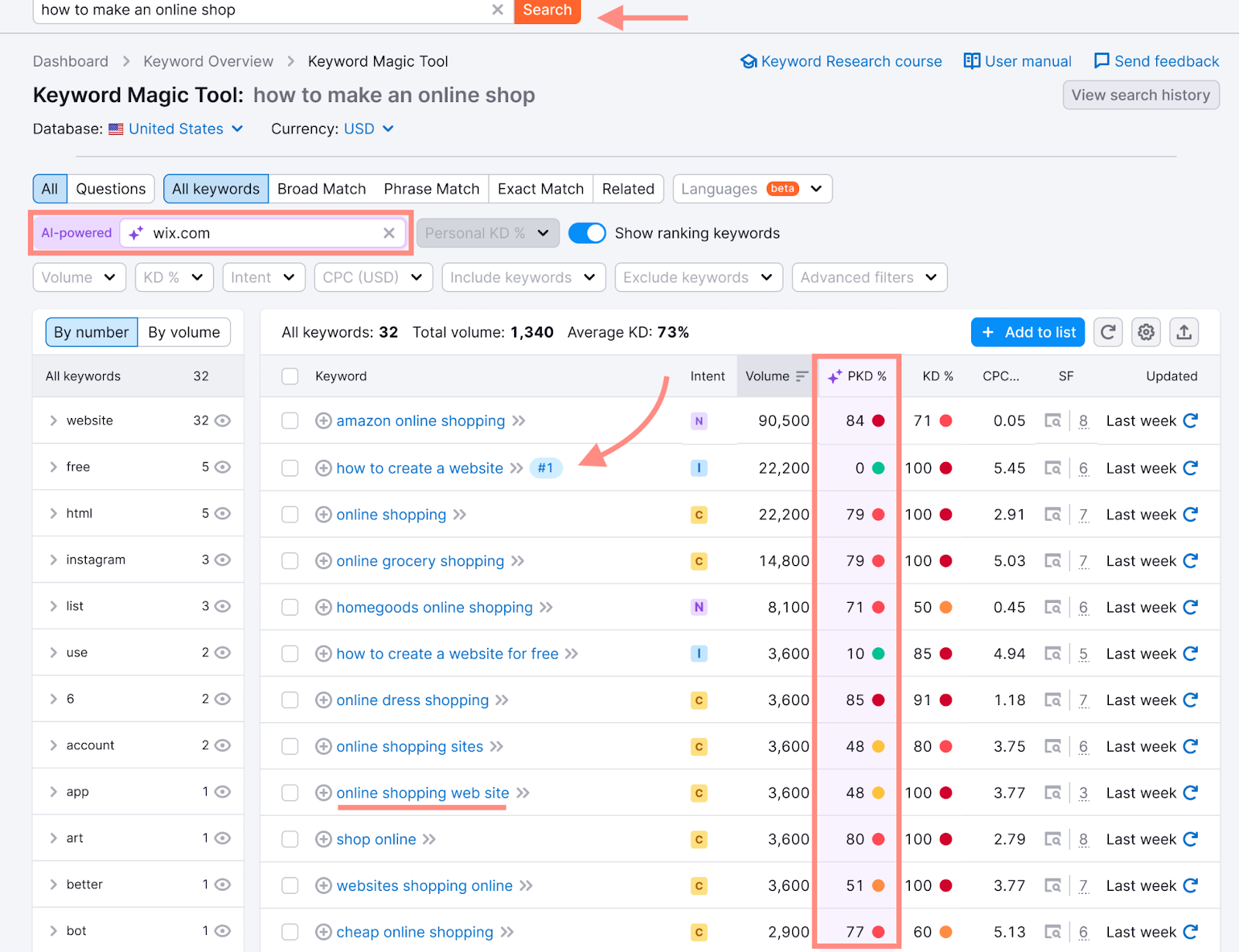This screenshot has height=952, width=1239.
Task: Add "online shopping" via its plus icon
Action: tap(323, 514)
